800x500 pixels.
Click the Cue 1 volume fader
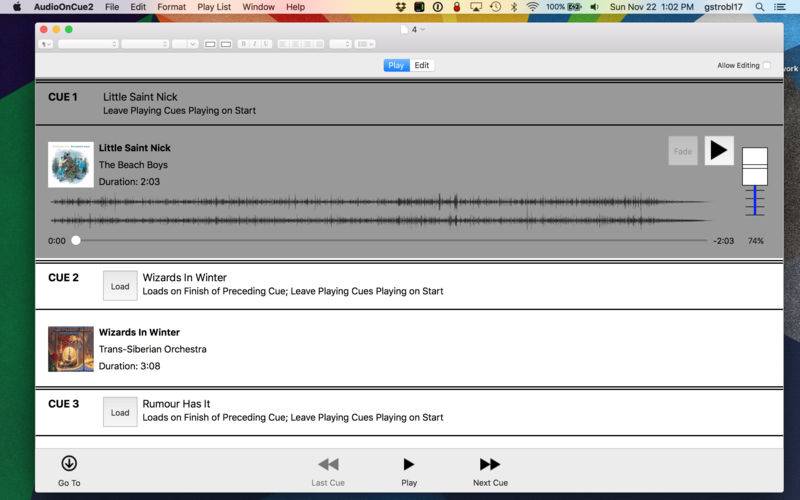[755, 166]
